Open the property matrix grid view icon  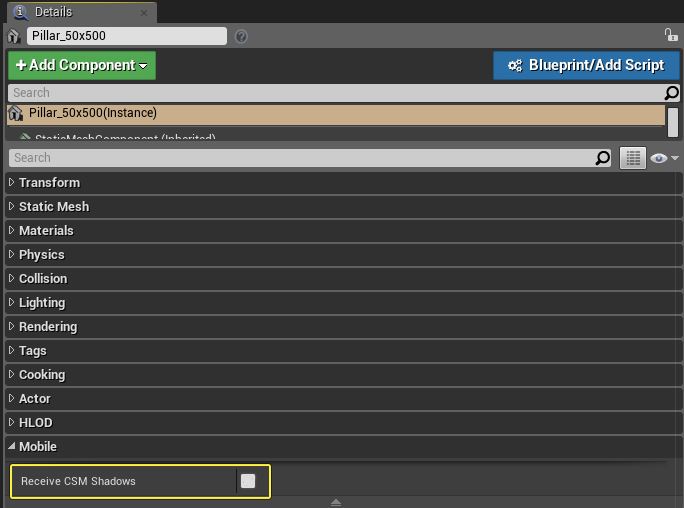tap(632, 158)
